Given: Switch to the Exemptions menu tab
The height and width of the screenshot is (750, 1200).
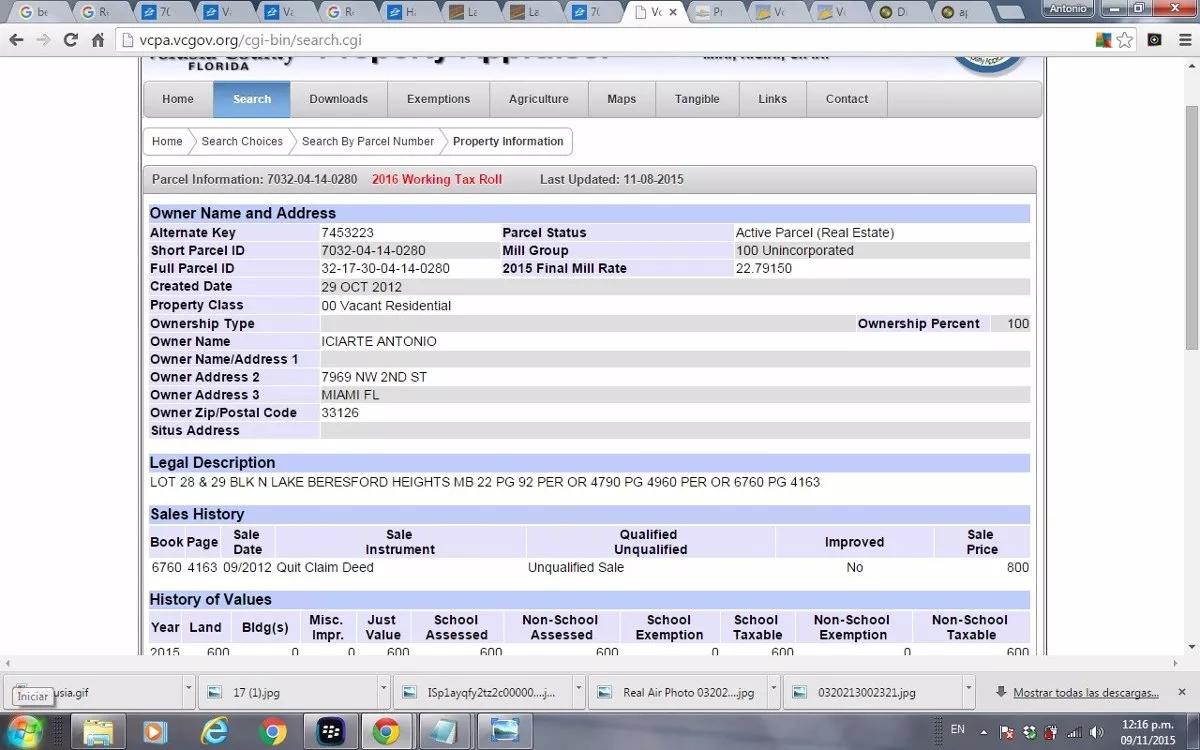Looking at the screenshot, I should (438, 99).
